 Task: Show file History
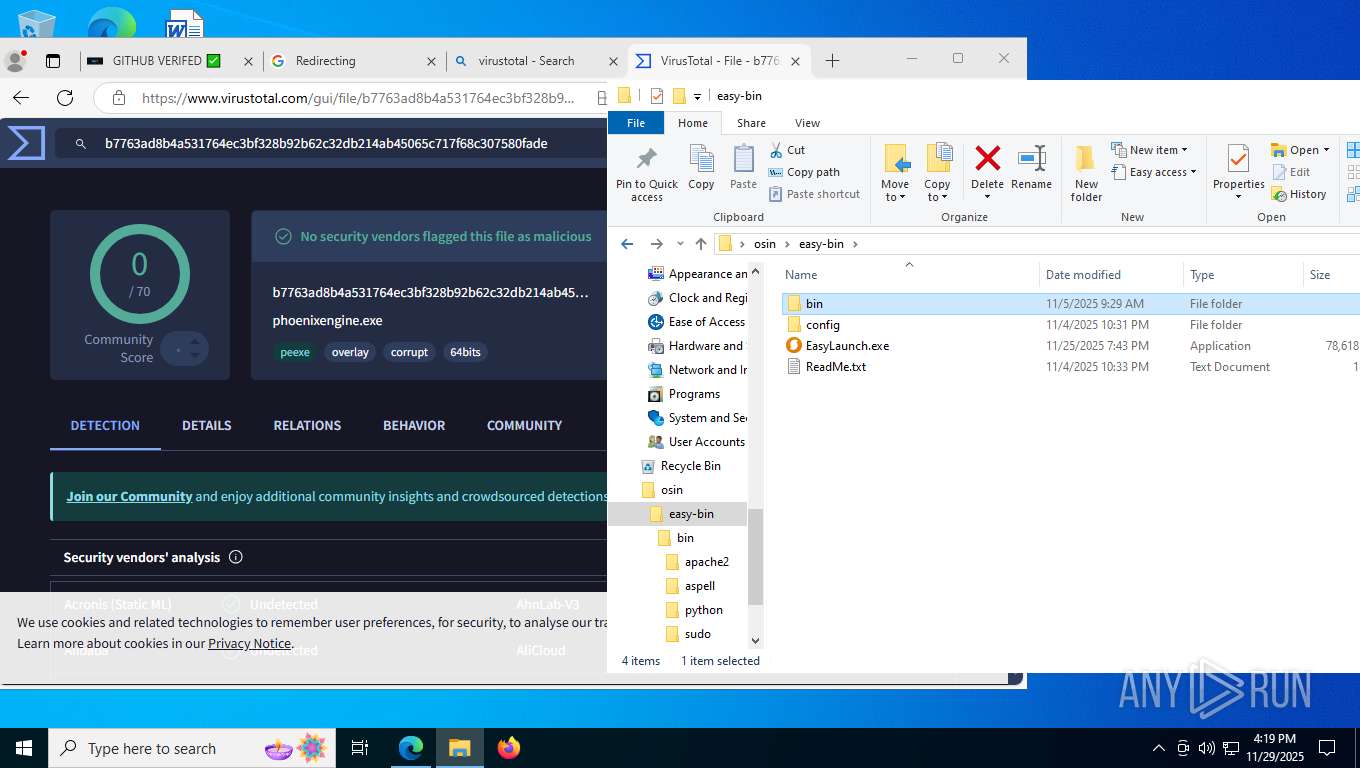point(1299,194)
